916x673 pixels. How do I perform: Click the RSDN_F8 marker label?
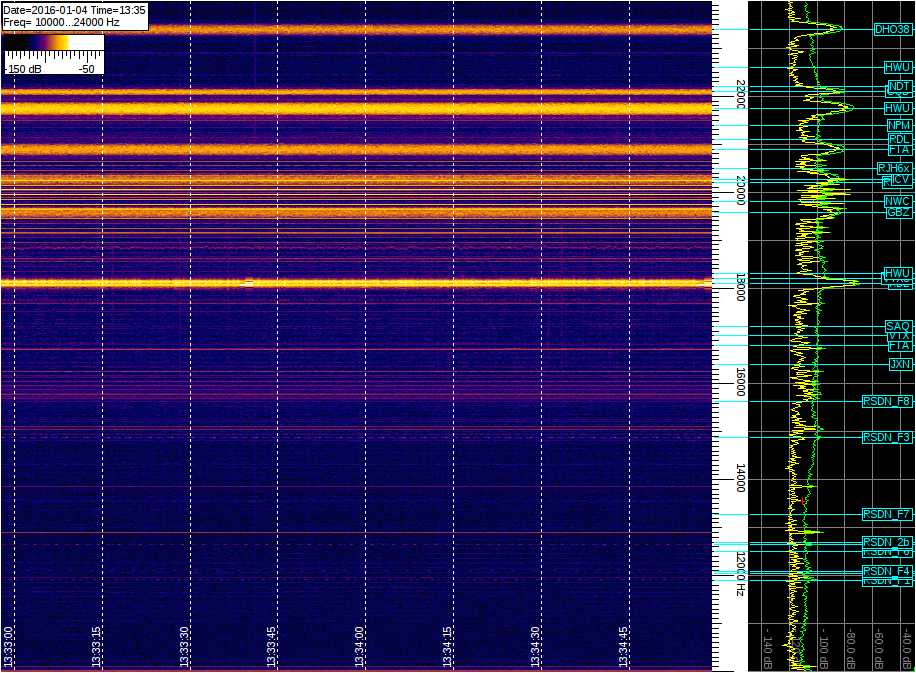click(x=887, y=401)
